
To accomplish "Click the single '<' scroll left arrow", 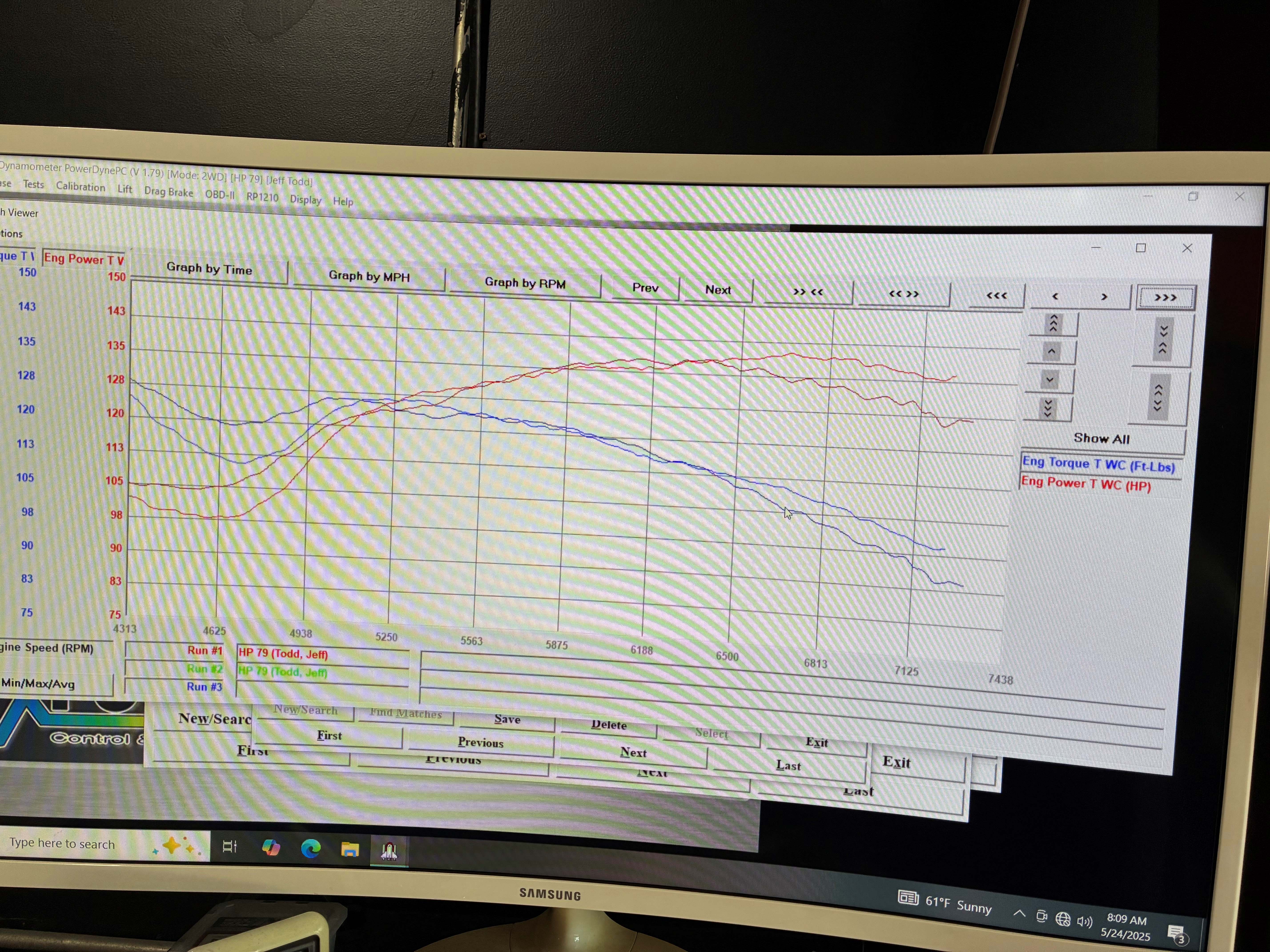I will click(x=1055, y=297).
